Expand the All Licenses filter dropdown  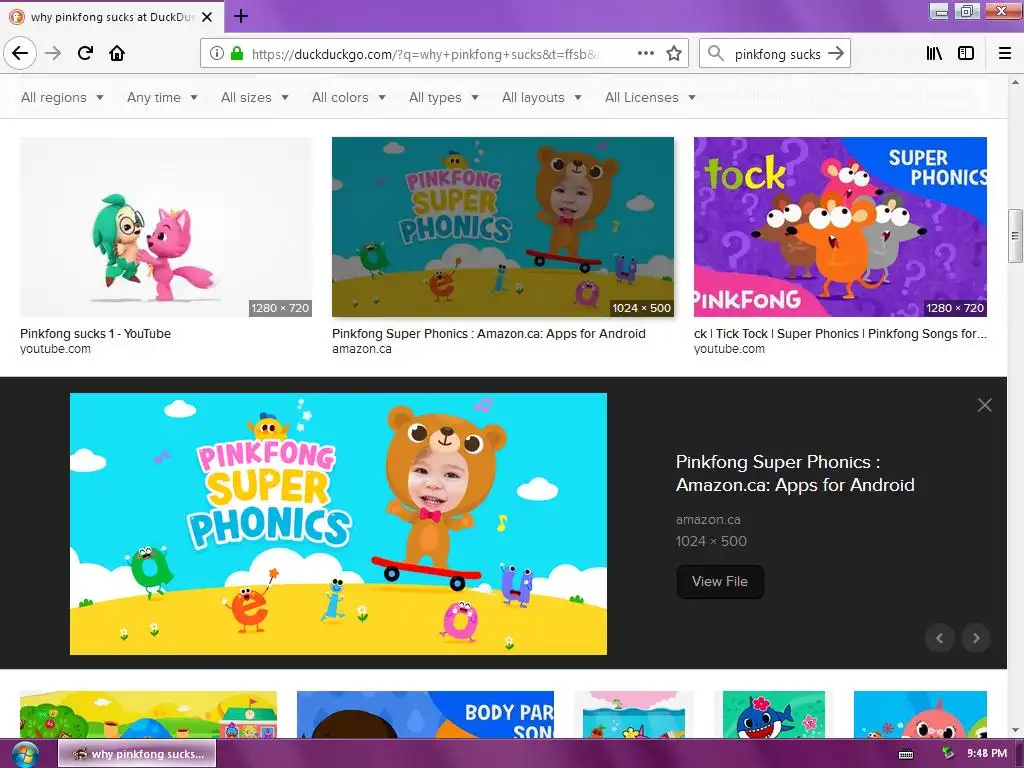pyautogui.click(x=650, y=97)
